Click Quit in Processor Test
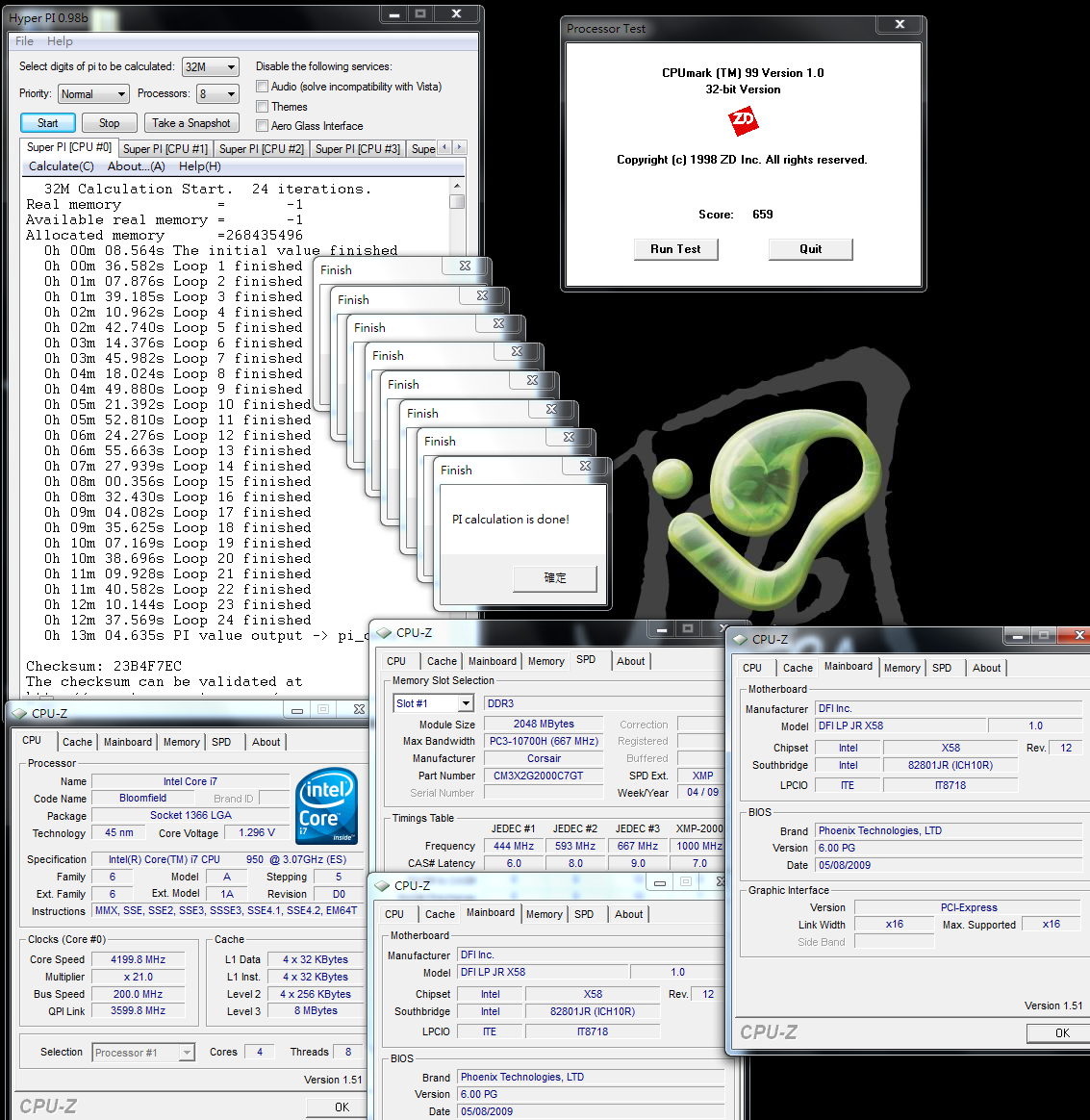The height and width of the screenshot is (1120, 1090). [811, 249]
